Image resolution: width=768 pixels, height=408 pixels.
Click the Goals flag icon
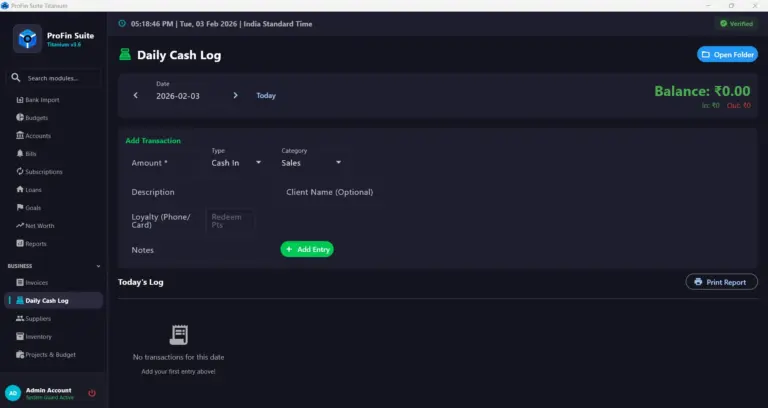click(20, 208)
